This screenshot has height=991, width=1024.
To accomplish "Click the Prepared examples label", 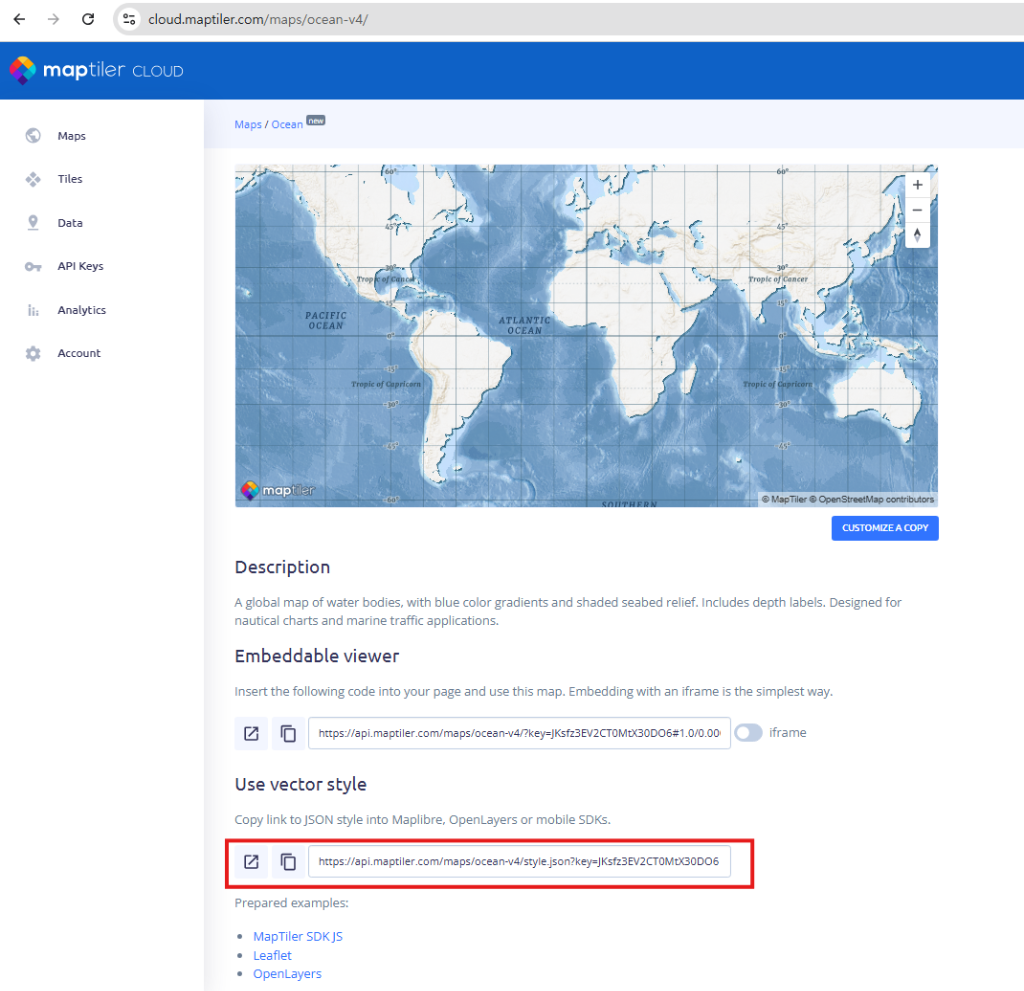I will pos(291,903).
